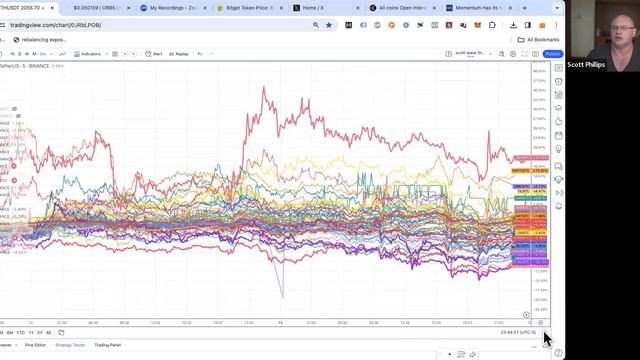Open indicator templates grid icon
640x360 pixels.
point(115,54)
